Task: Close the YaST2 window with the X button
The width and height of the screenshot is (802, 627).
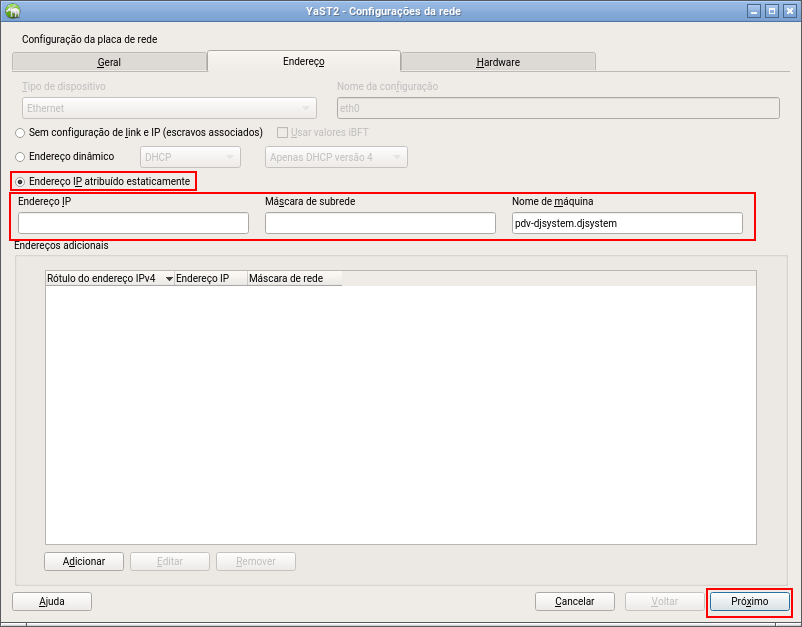Action: (x=789, y=11)
